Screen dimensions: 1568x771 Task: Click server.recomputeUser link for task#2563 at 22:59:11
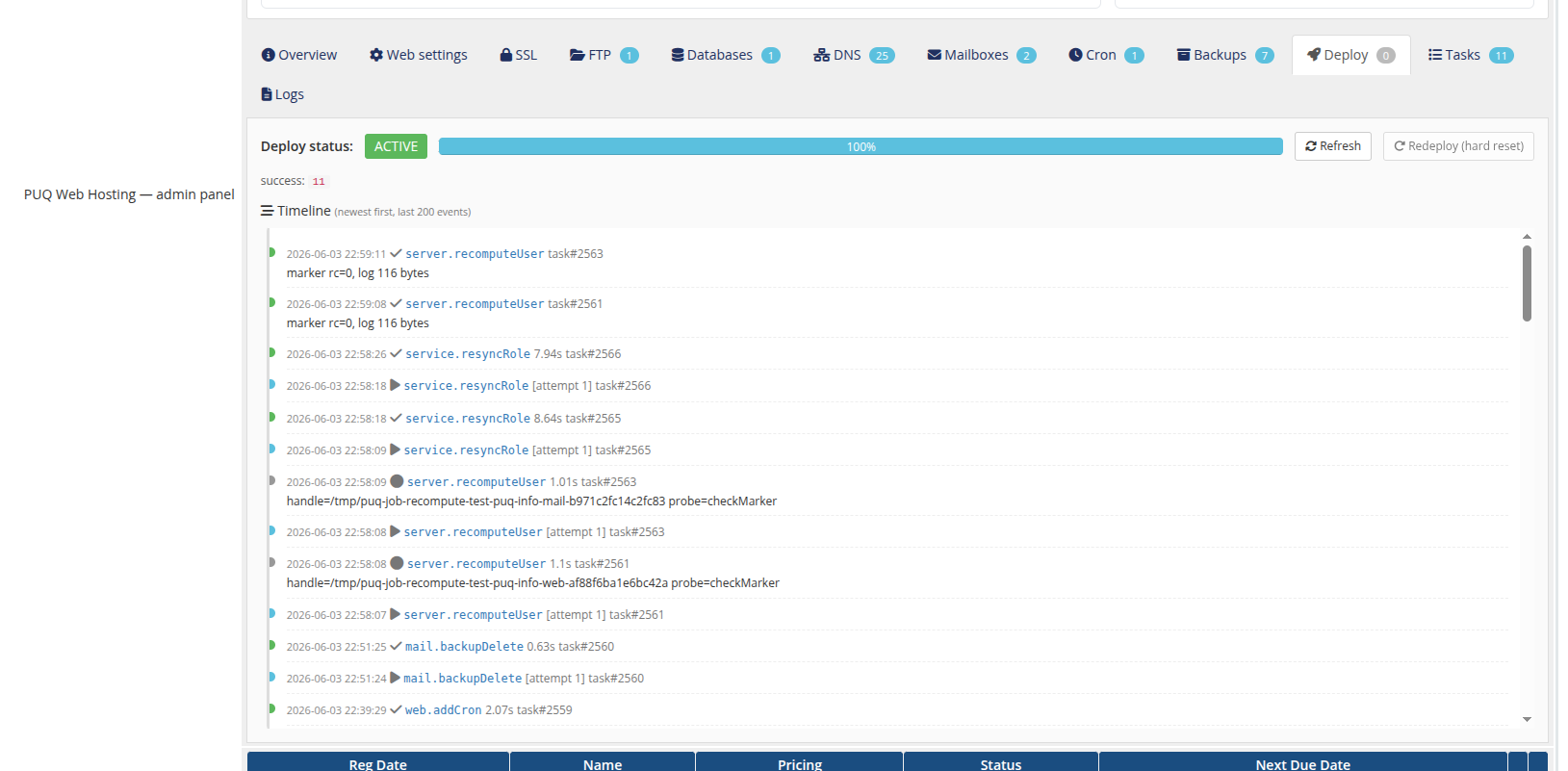(x=475, y=254)
